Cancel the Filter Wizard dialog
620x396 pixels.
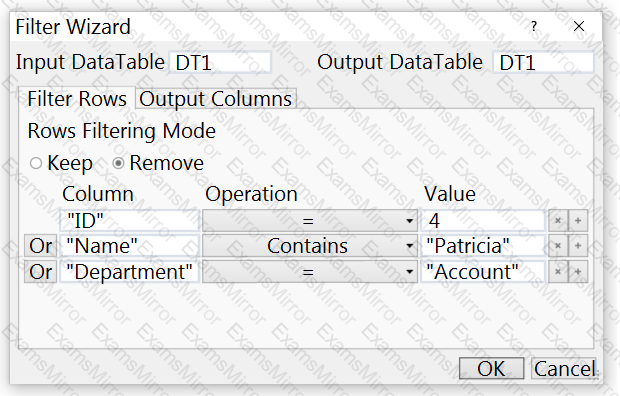coord(564,368)
